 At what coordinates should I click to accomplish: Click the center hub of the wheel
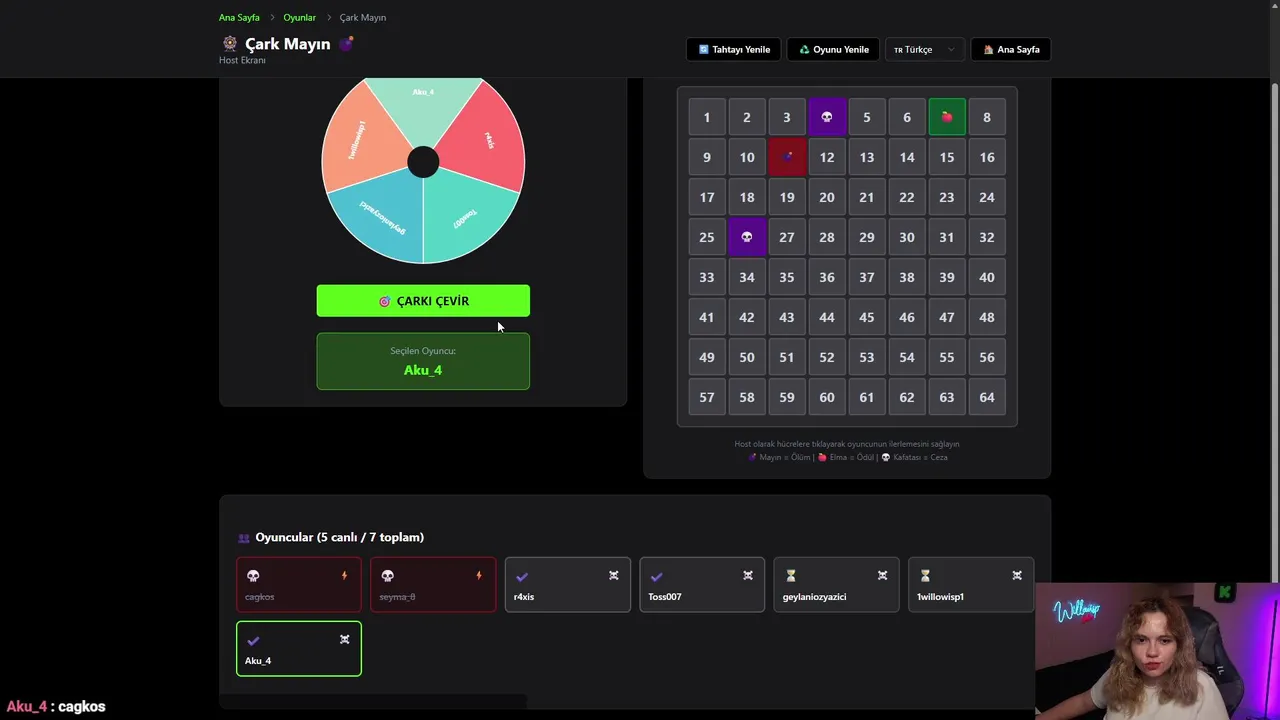click(x=423, y=162)
